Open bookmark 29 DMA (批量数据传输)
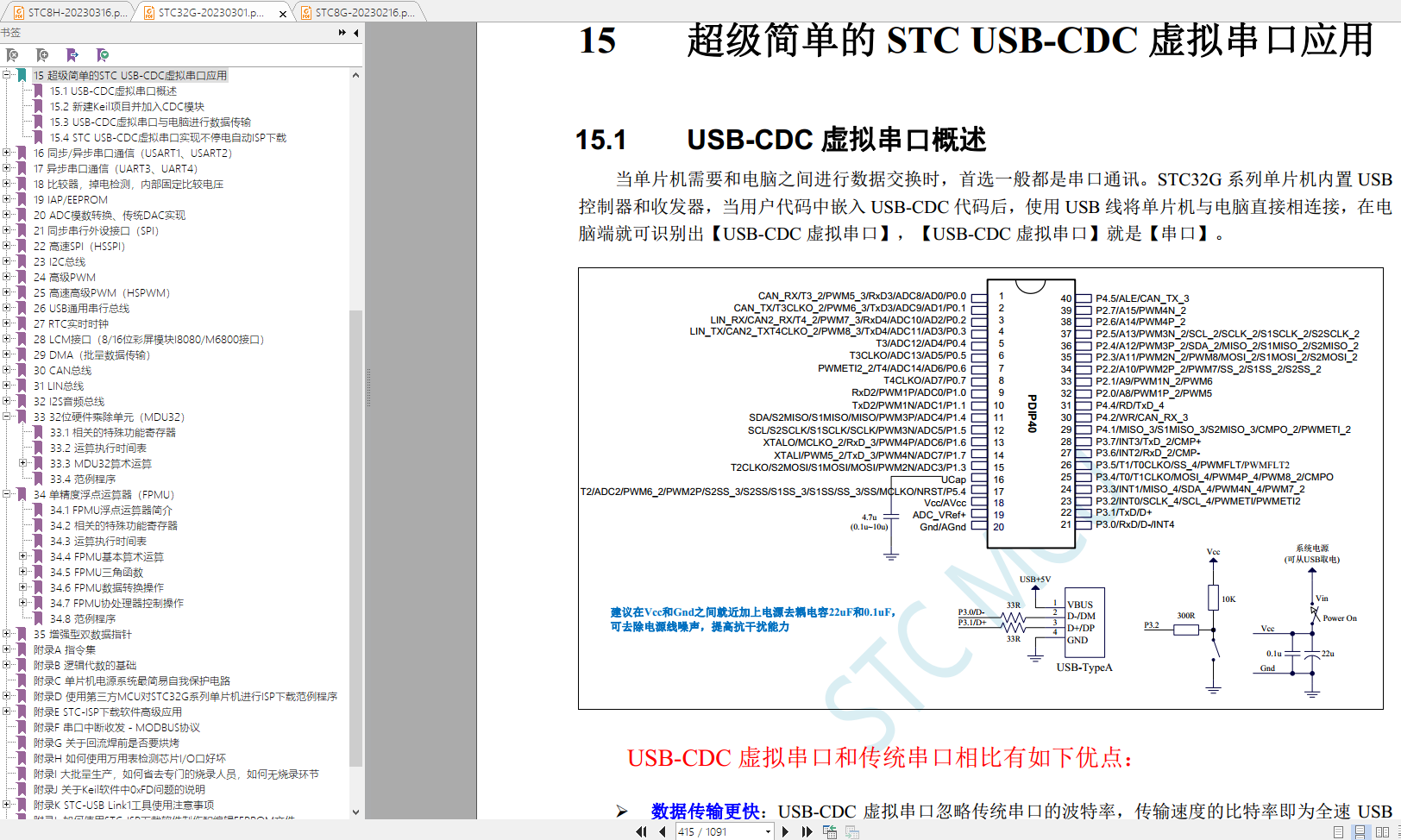Image resolution: width=1401 pixels, height=840 pixels. (x=92, y=355)
